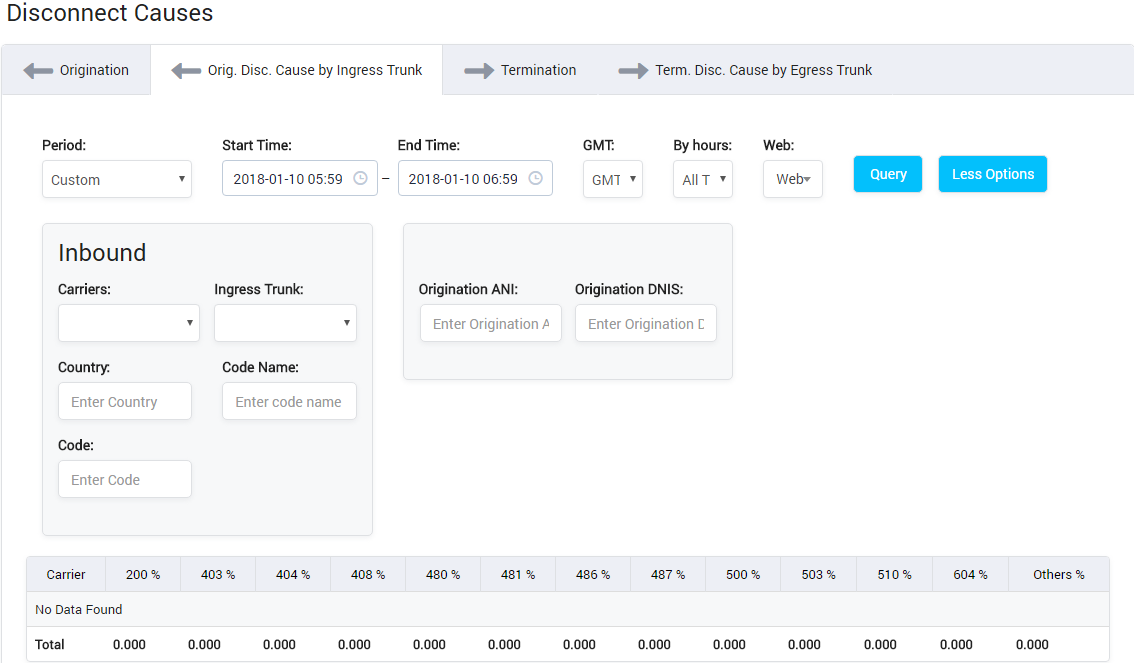This screenshot has height=663, width=1134.
Task: Open the Ingress Trunk dropdown
Action: pos(285,323)
